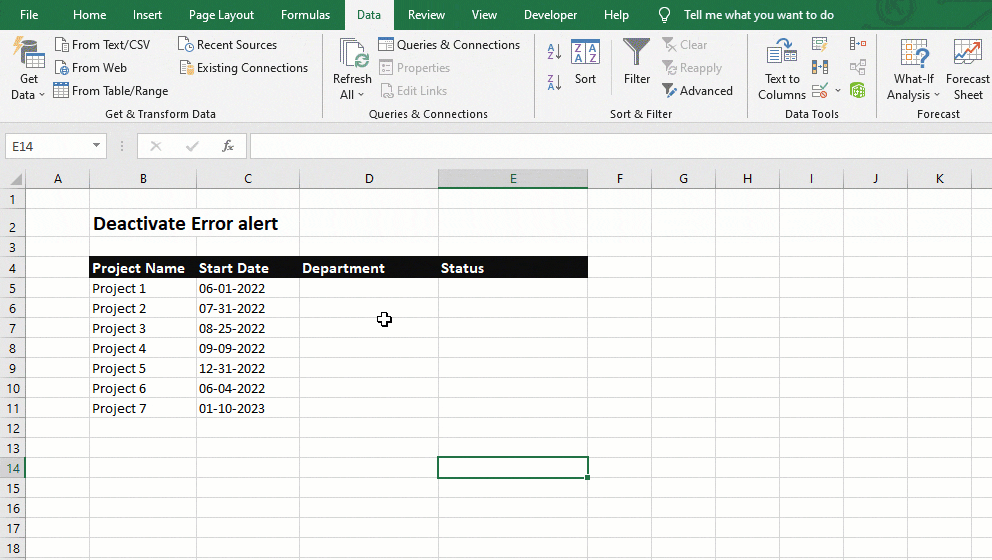The image size is (992, 560).
Task: Click the greyed Properties button
Action: (x=415, y=68)
